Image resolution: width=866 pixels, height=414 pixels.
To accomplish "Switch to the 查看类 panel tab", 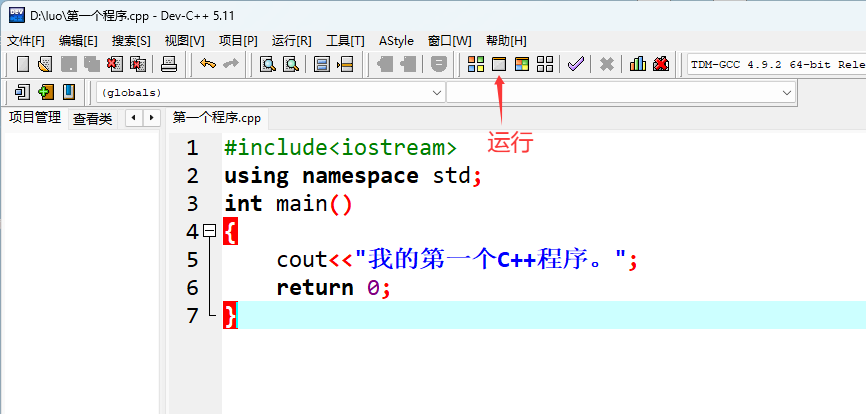I will click(x=92, y=118).
